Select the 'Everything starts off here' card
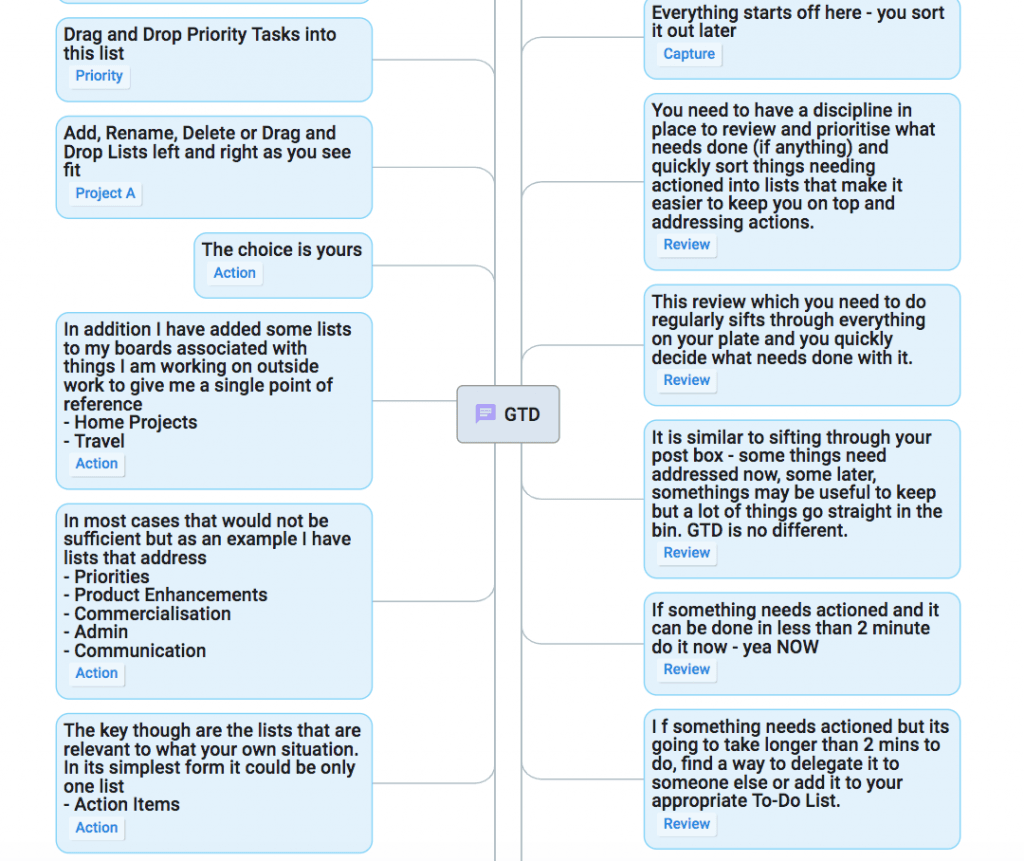The image size is (1024, 861). click(x=802, y=39)
